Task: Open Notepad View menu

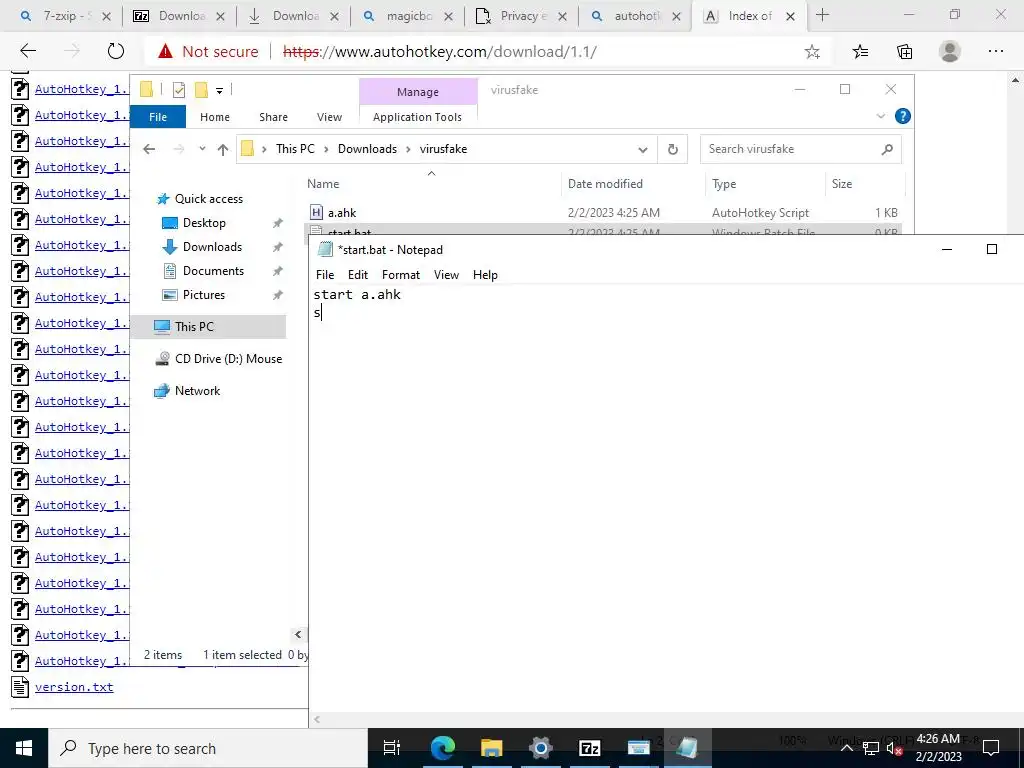Action: point(446,275)
